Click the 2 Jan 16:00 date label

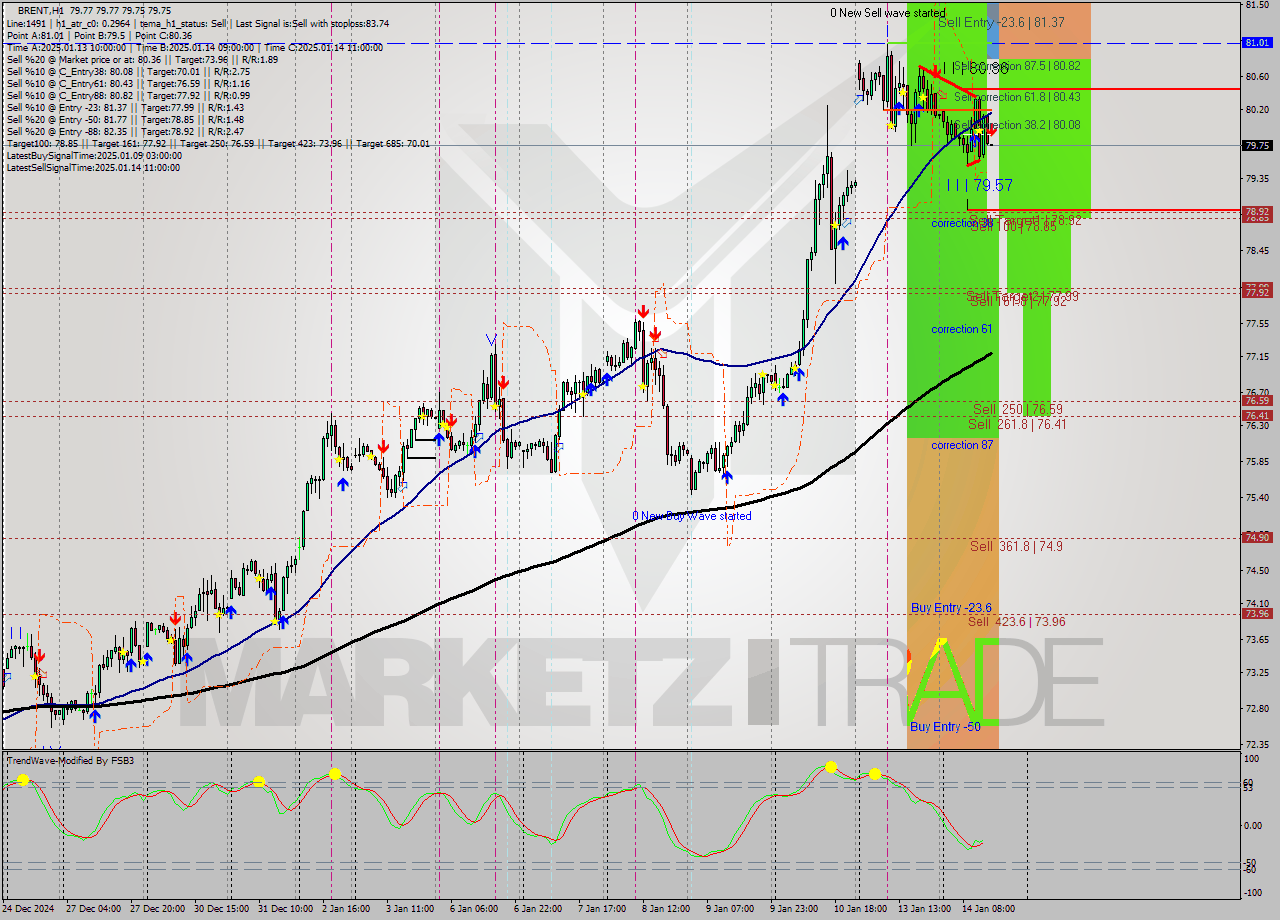click(348, 909)
